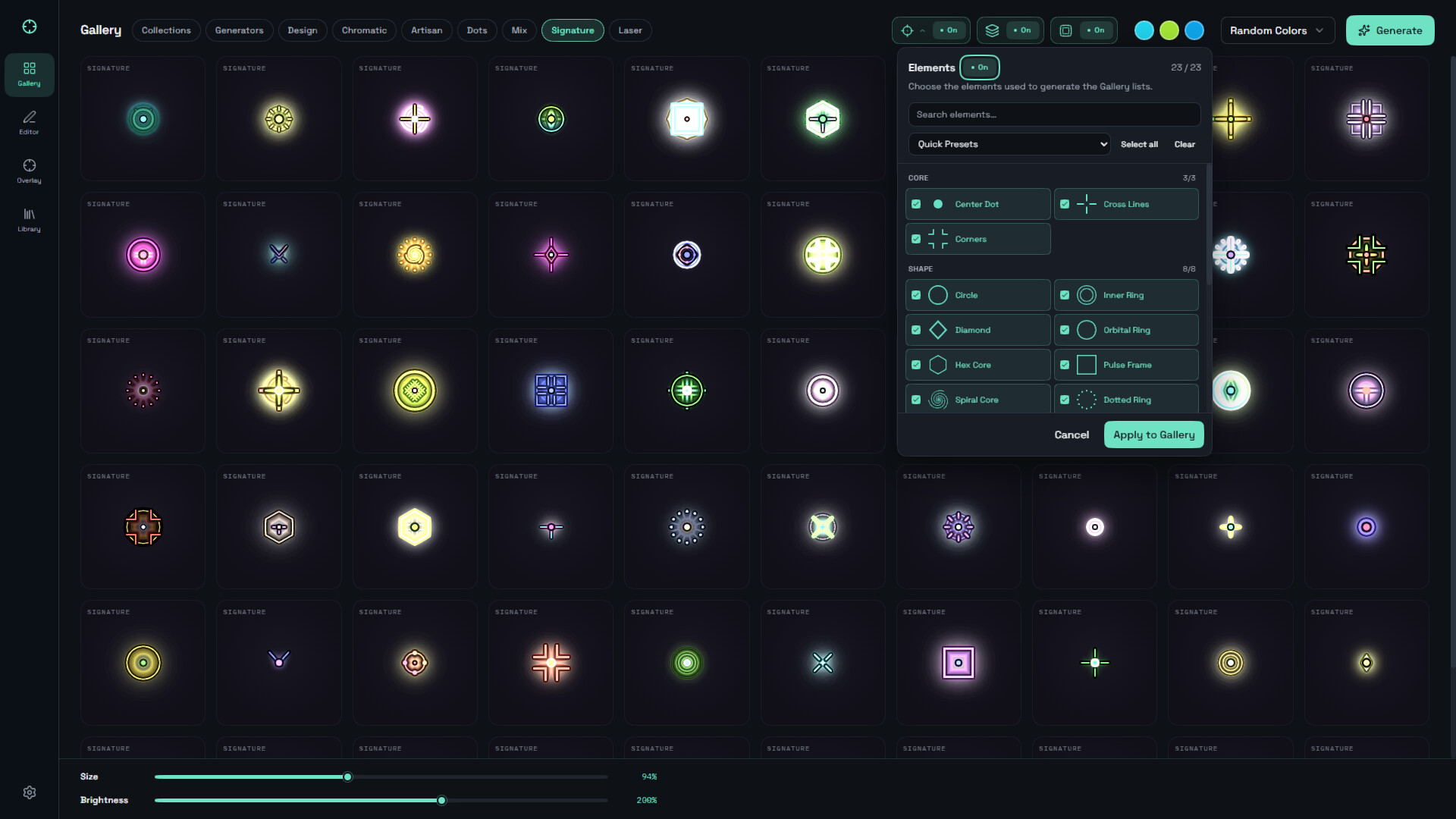Click the Corners element icon
The width and height of the screenshot is (1456, 819).
pos(938,239)
